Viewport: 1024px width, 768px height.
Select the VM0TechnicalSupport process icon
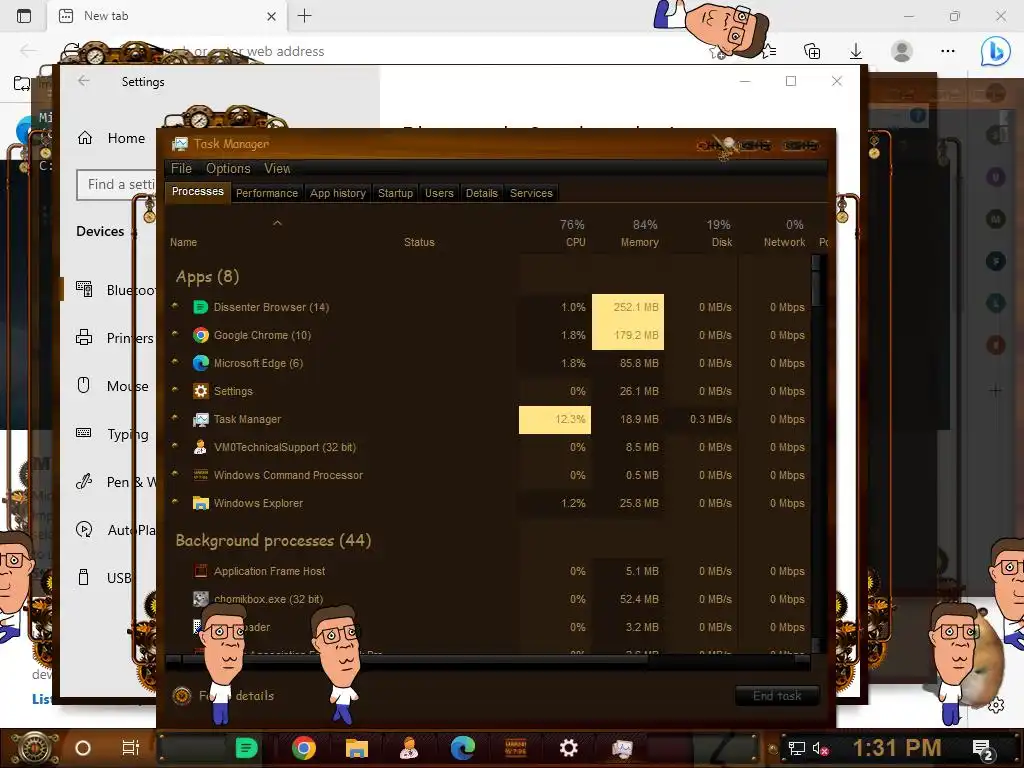pos(200,447)
